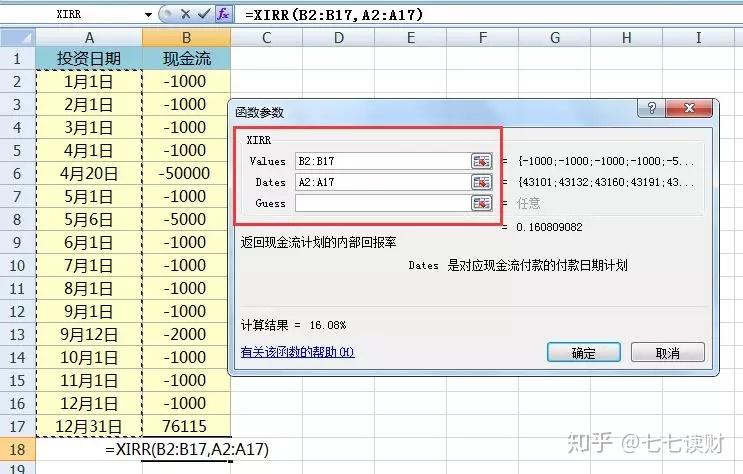The image size is (743, 474).
Task: Click cell with =XIRR formula in row 18
Action: (186, 449)
